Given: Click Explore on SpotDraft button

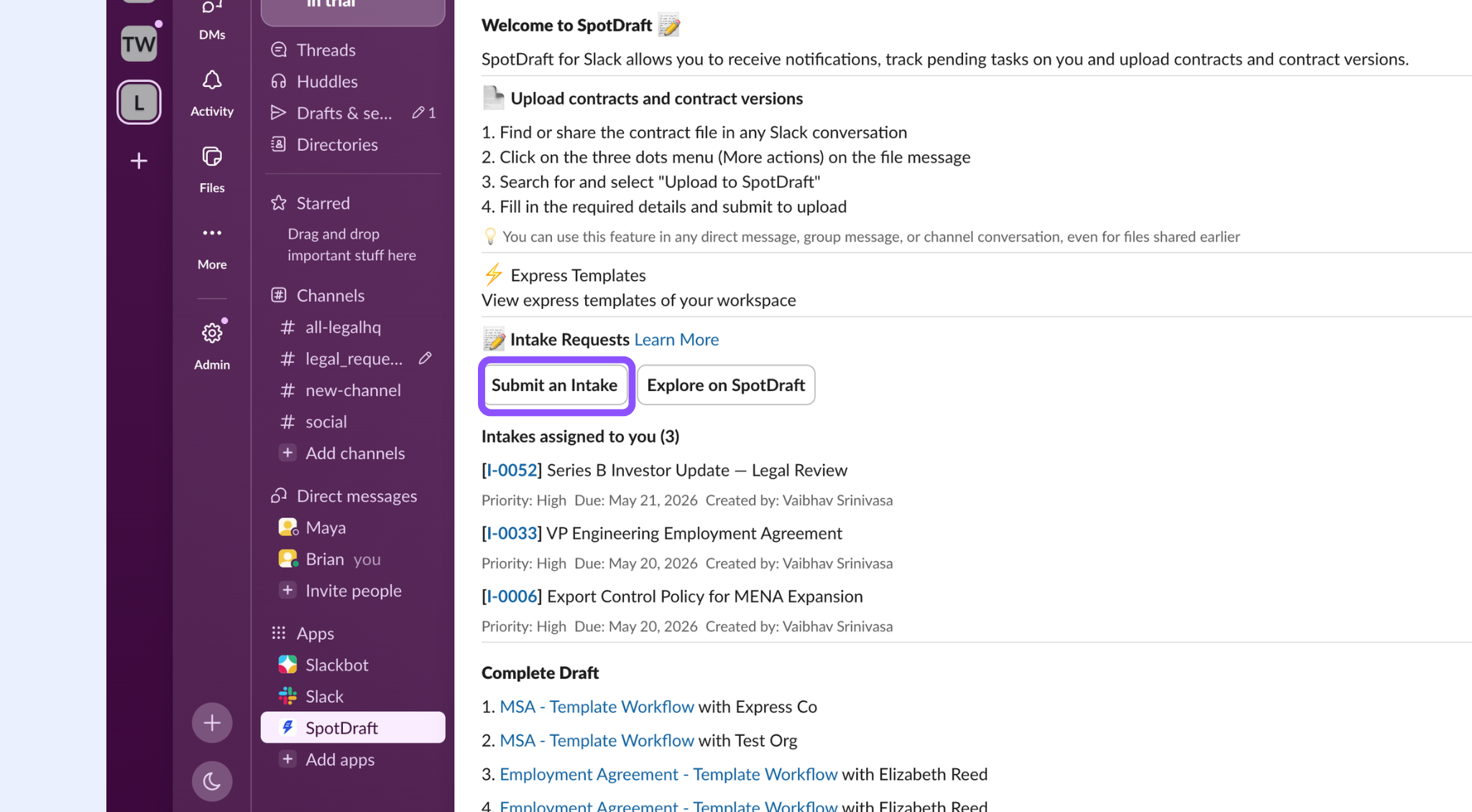Looking at the screenshot, I should click(x=726, y=385).
